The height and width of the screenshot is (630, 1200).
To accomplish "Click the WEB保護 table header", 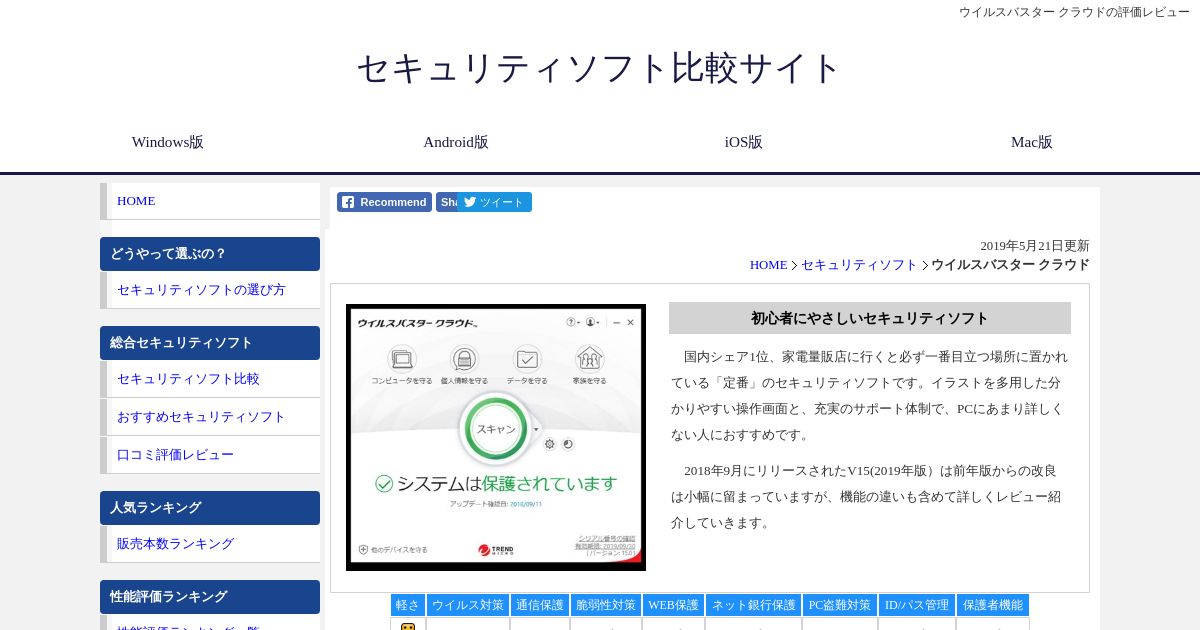I will pyautogui.click(x=674, y=605).
